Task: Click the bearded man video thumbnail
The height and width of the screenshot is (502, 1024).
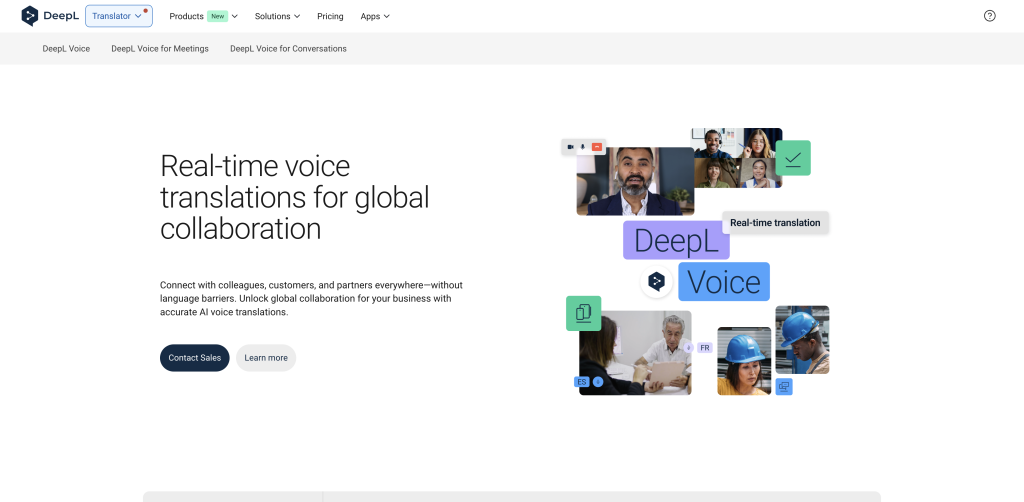Action: click(635, 181)
